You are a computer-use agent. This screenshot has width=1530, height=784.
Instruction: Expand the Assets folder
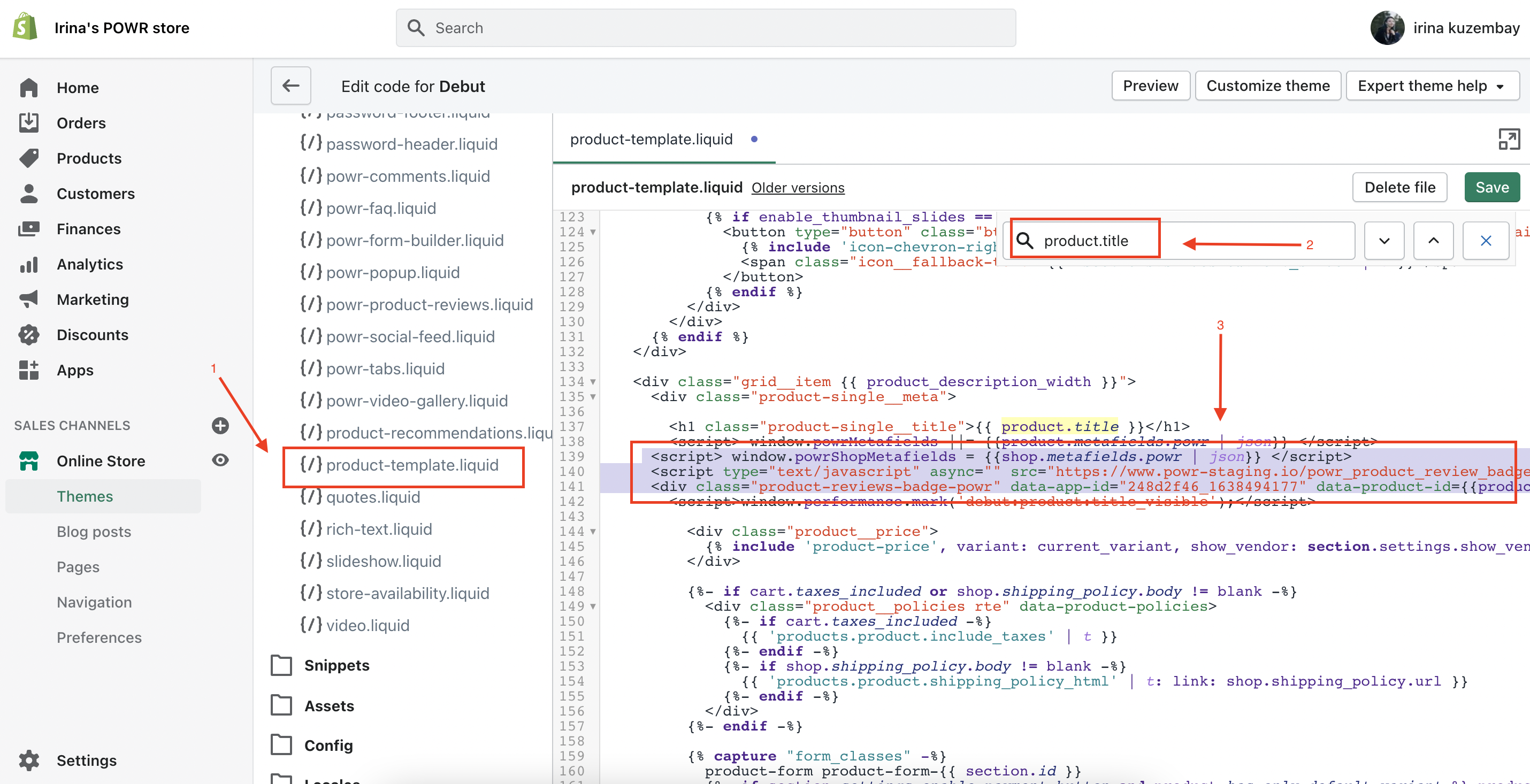(313, 705)
